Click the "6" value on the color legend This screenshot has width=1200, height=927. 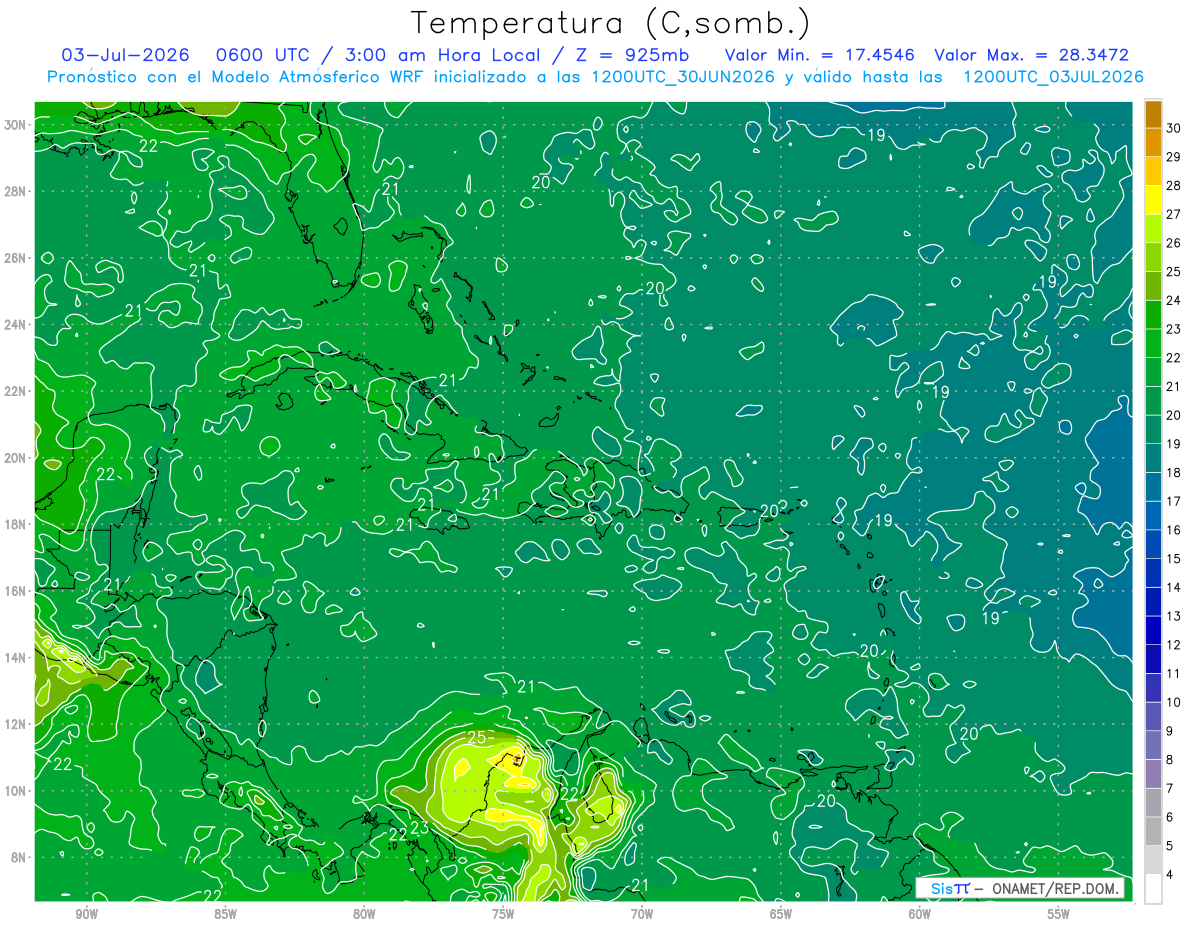pyautogui.click(x=1171, y=817)
